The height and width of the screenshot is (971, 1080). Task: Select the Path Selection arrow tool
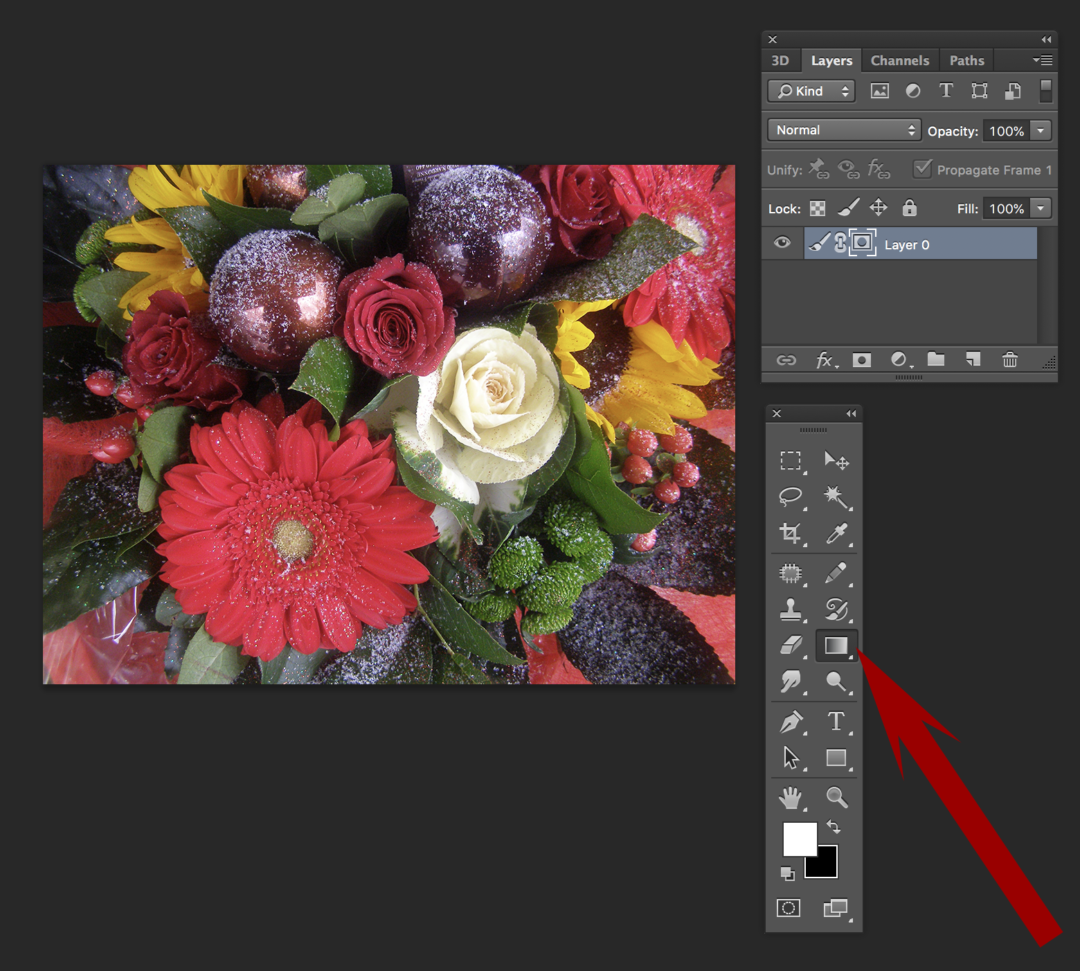click(x=791, y=758)
